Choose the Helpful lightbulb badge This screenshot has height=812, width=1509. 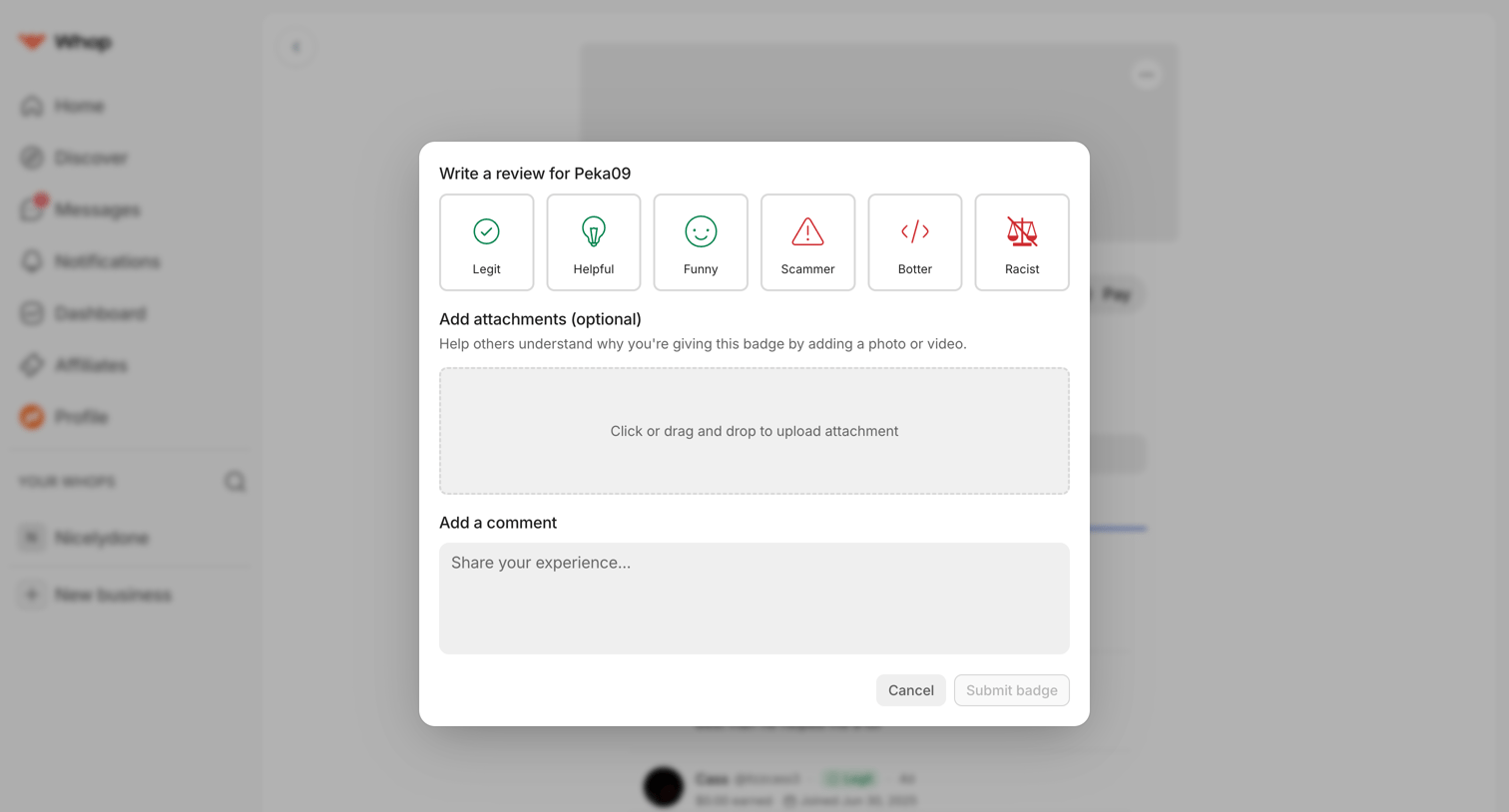593,242
